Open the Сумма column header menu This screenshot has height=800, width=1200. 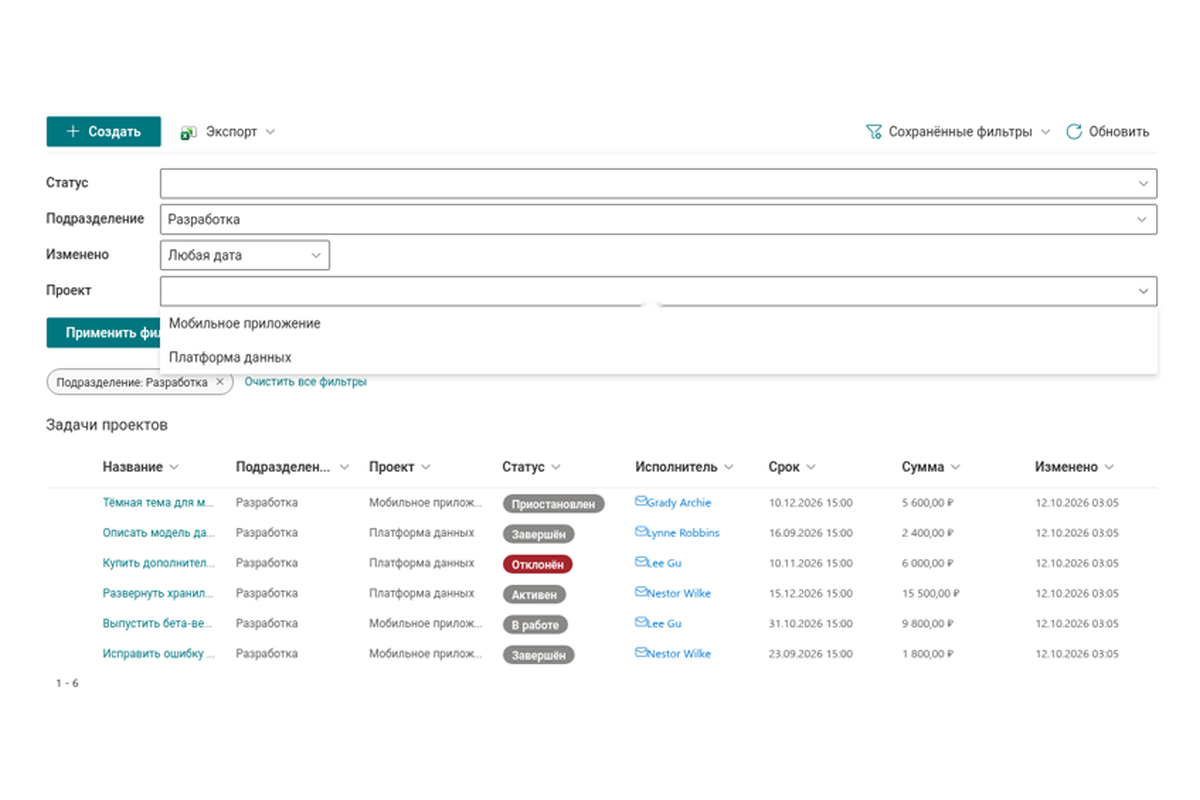(931, 467)
